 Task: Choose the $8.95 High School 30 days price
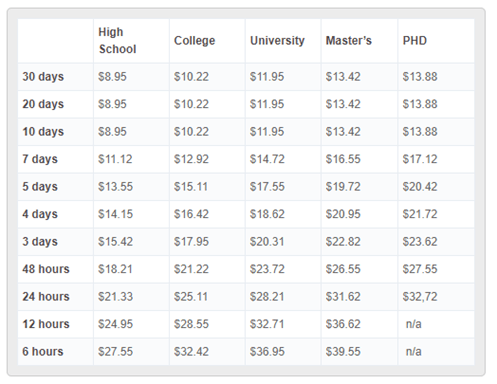(x=112, y=77)
